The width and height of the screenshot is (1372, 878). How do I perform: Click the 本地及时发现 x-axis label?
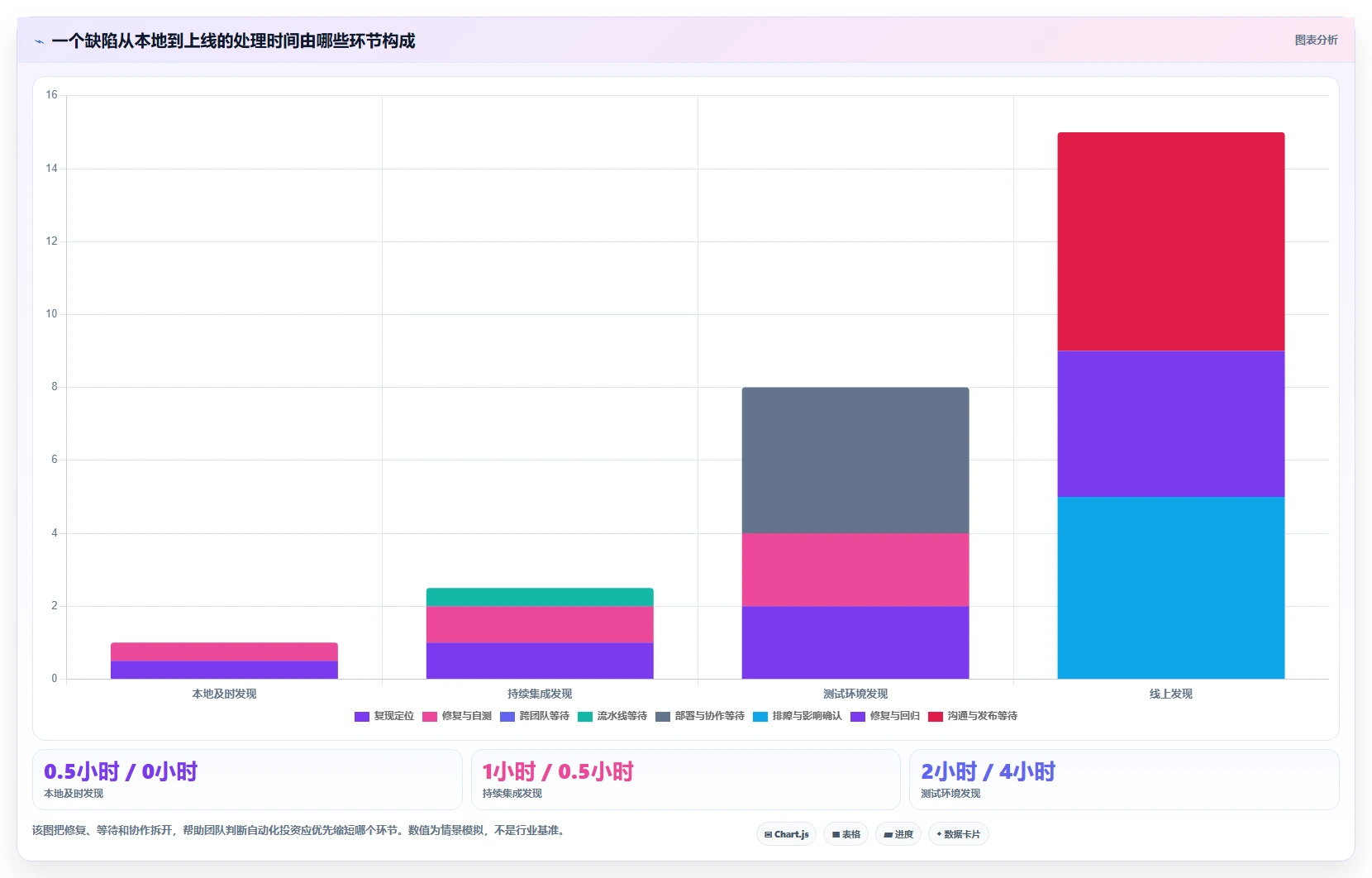(x=224, y=694)
